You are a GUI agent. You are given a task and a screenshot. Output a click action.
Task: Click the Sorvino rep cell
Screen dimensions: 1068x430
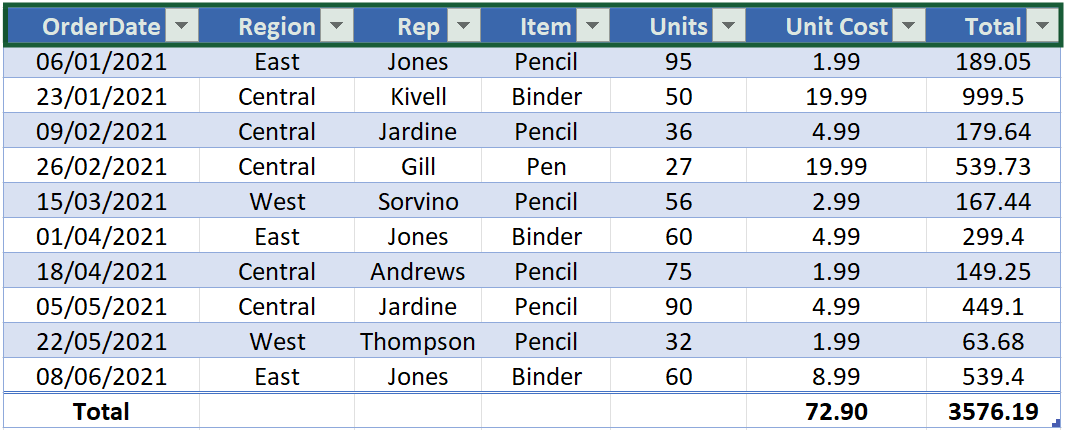pyautogui.click(x=418, y=202)
